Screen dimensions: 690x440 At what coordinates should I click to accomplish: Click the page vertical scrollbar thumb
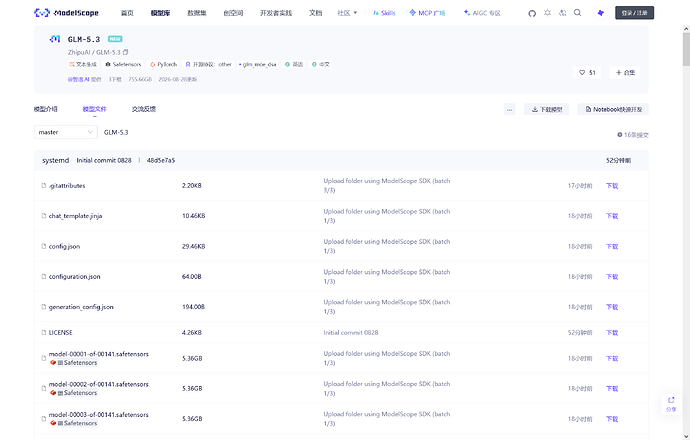pos(686,49)
